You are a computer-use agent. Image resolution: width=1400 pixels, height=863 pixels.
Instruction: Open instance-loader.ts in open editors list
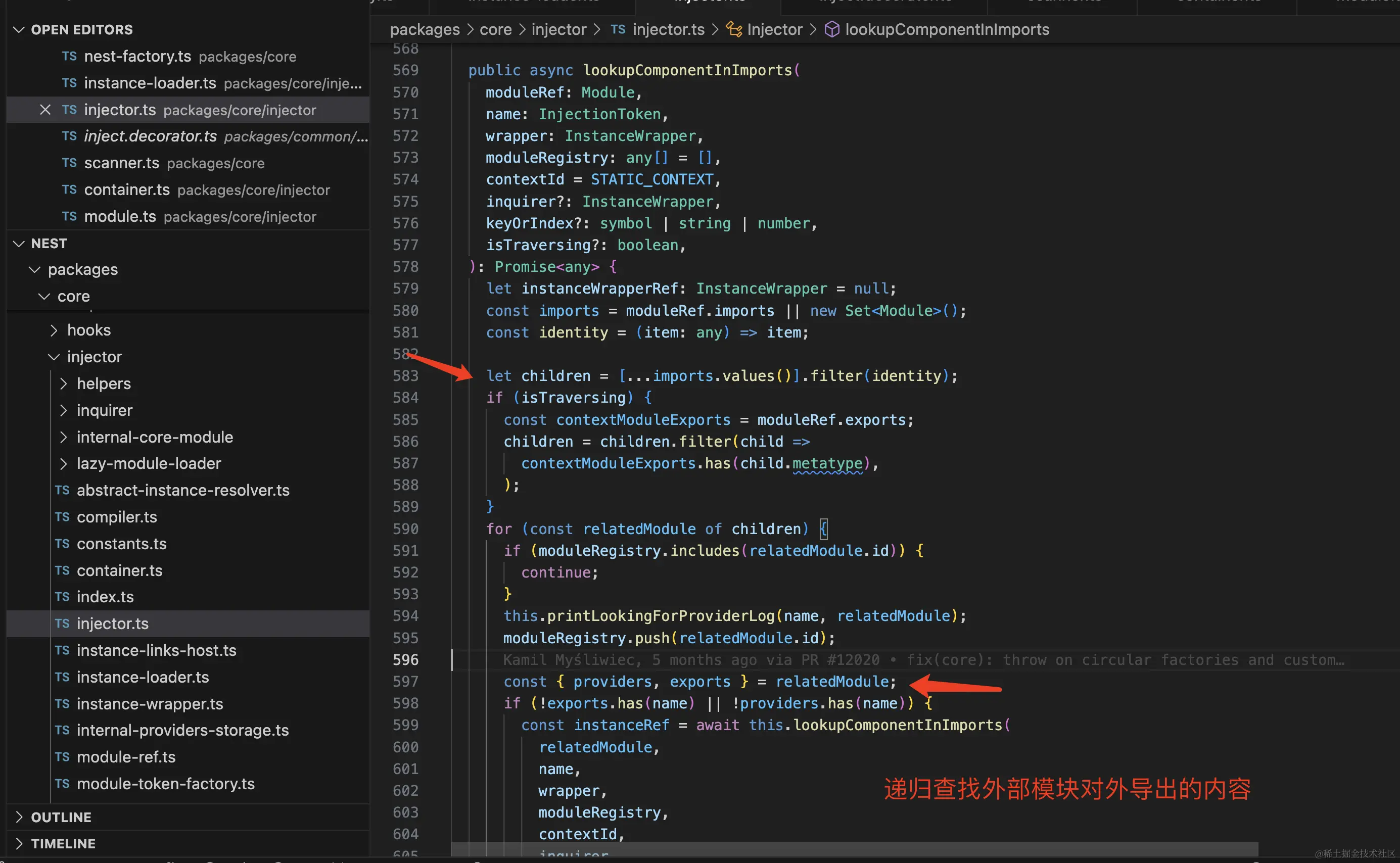coord(188,83)
